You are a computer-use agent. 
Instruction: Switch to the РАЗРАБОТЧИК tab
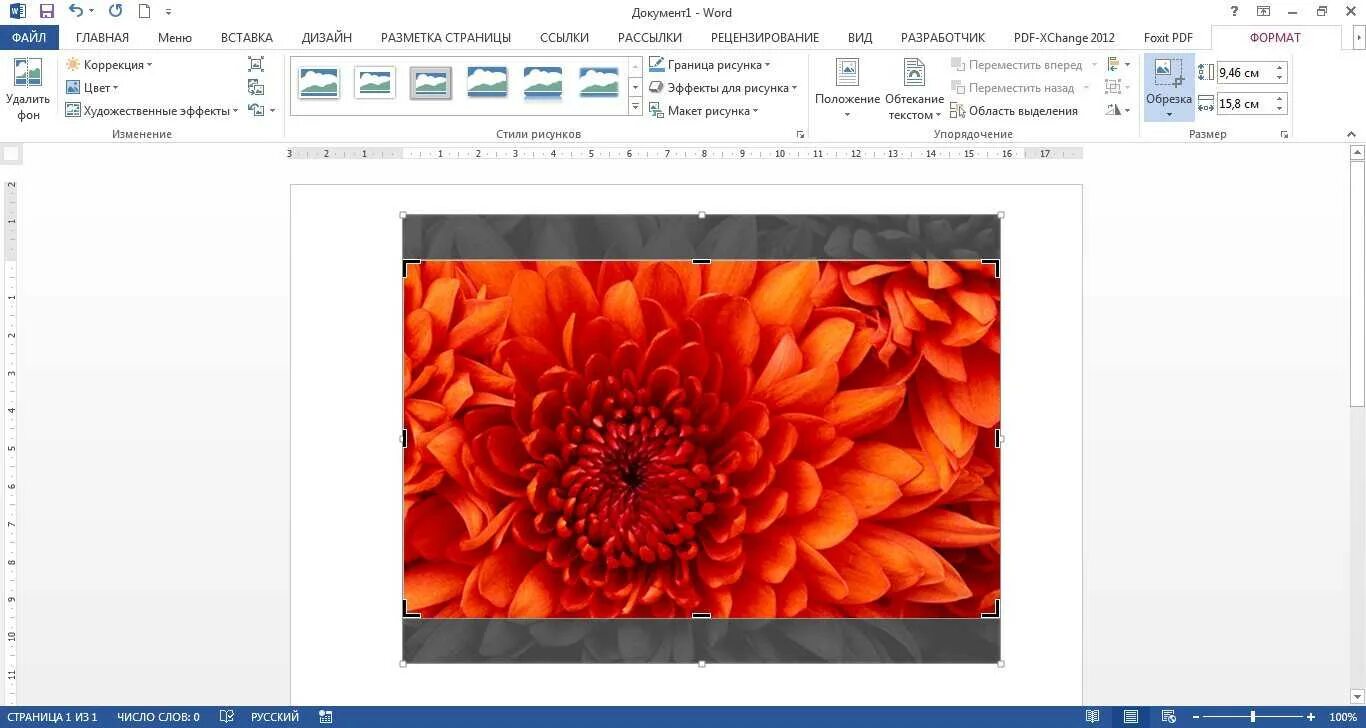(x=943, y=38)
